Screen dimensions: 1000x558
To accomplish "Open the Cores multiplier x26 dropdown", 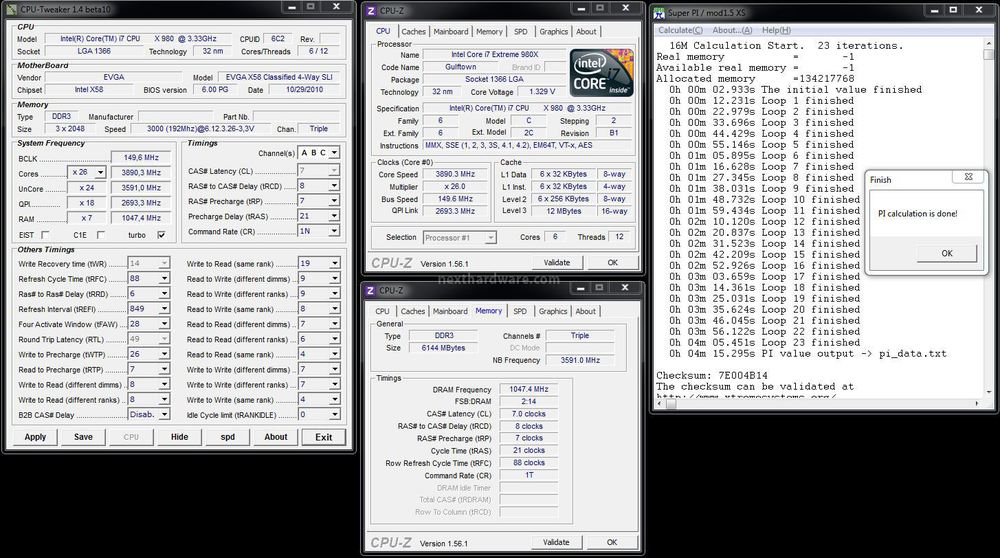I will [x=99, y=173].
